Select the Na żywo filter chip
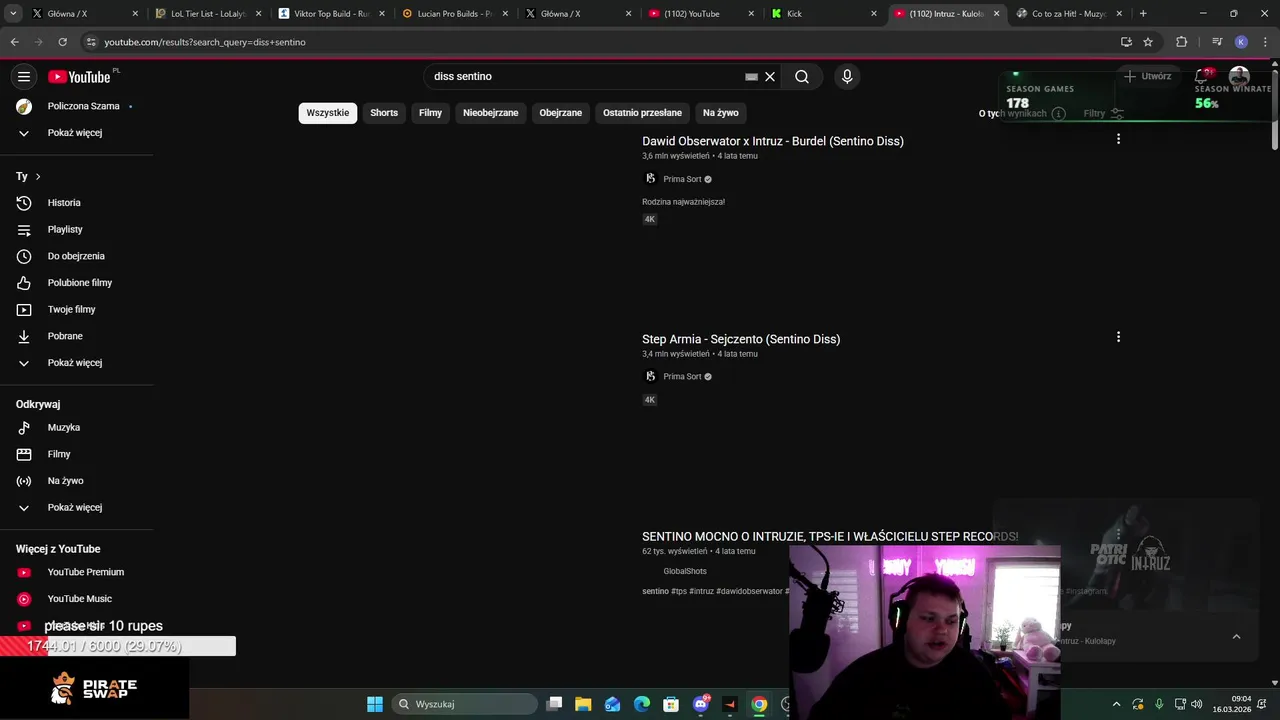This screenshot has height=720, width=1280. pos(721,113)
